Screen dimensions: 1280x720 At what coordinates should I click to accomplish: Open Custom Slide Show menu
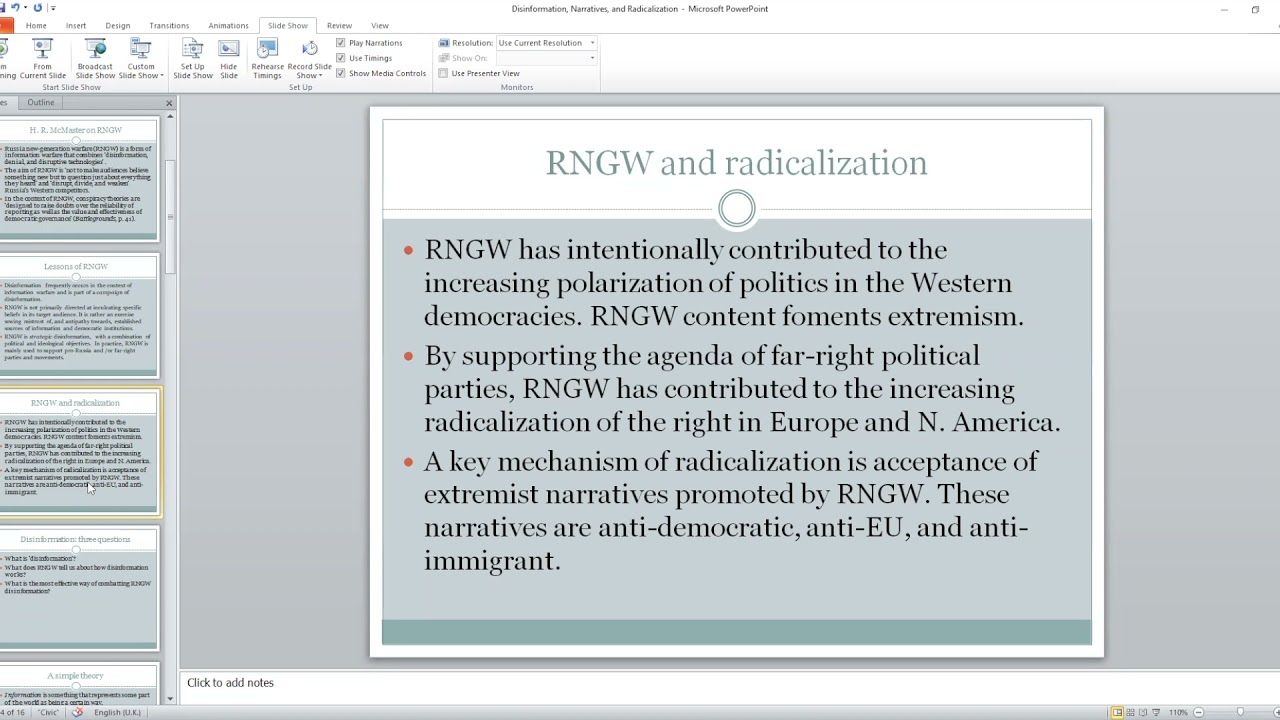click(x=141, y=59)
